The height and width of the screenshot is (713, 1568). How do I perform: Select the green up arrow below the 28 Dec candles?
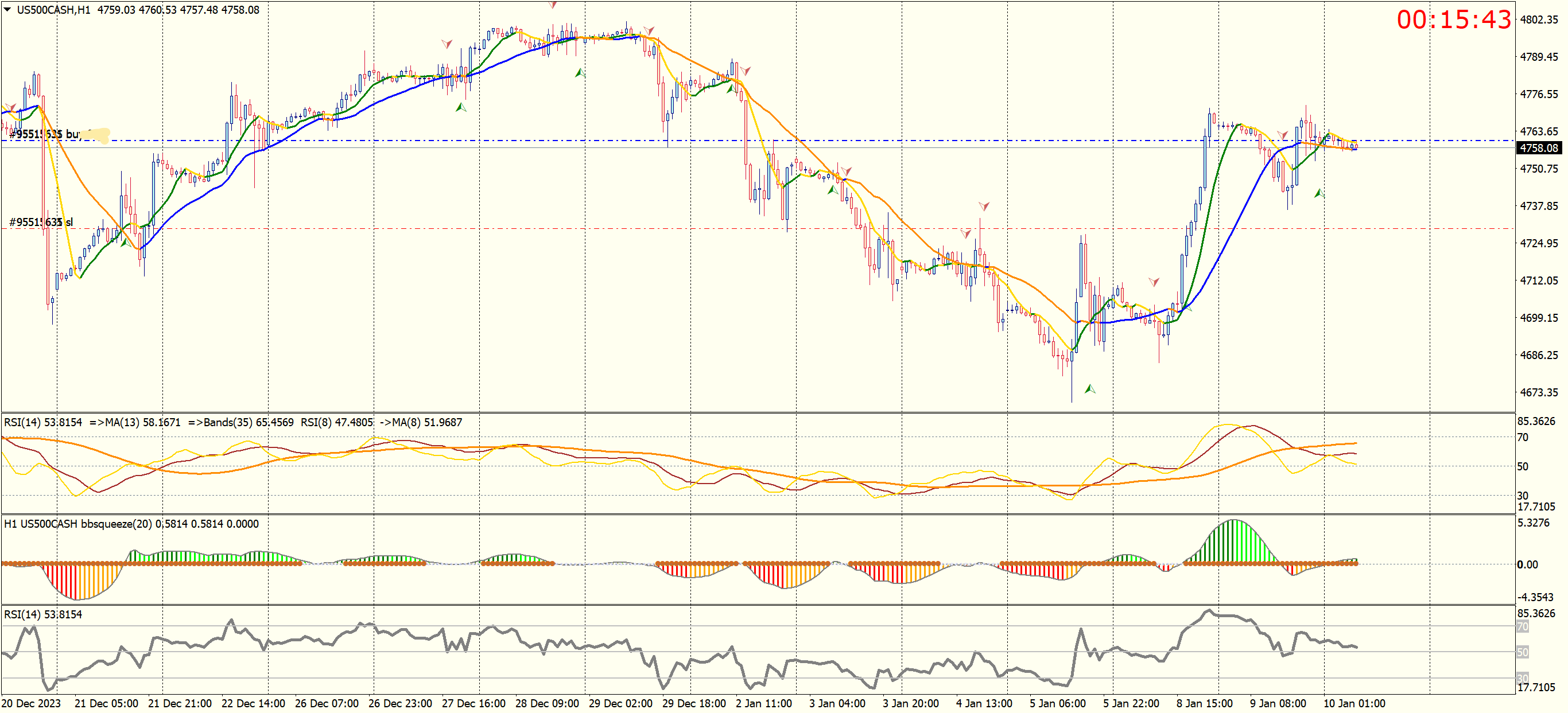point(580,73)
